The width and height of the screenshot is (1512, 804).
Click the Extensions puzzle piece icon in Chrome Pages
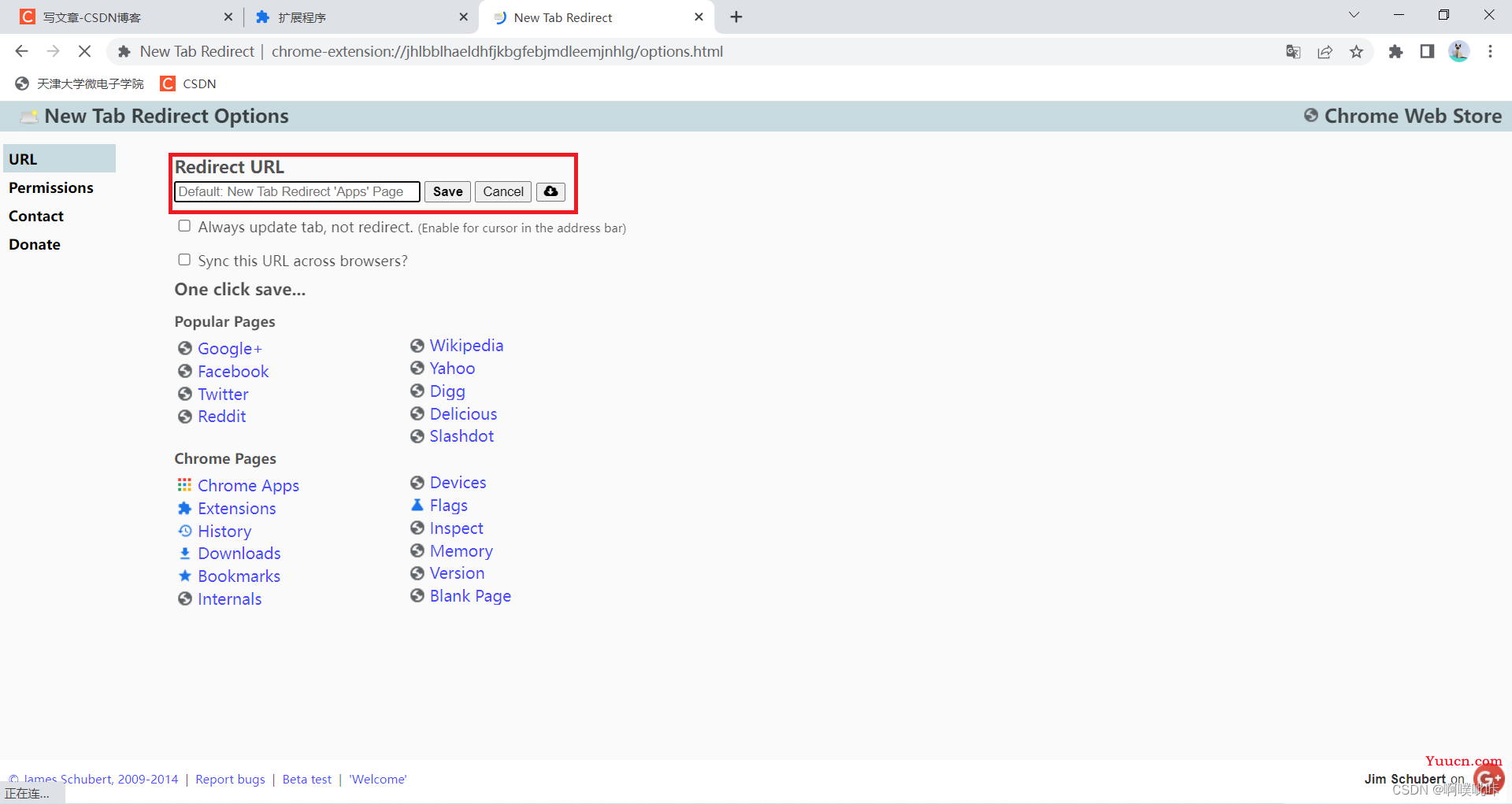(x=184, y=508)
